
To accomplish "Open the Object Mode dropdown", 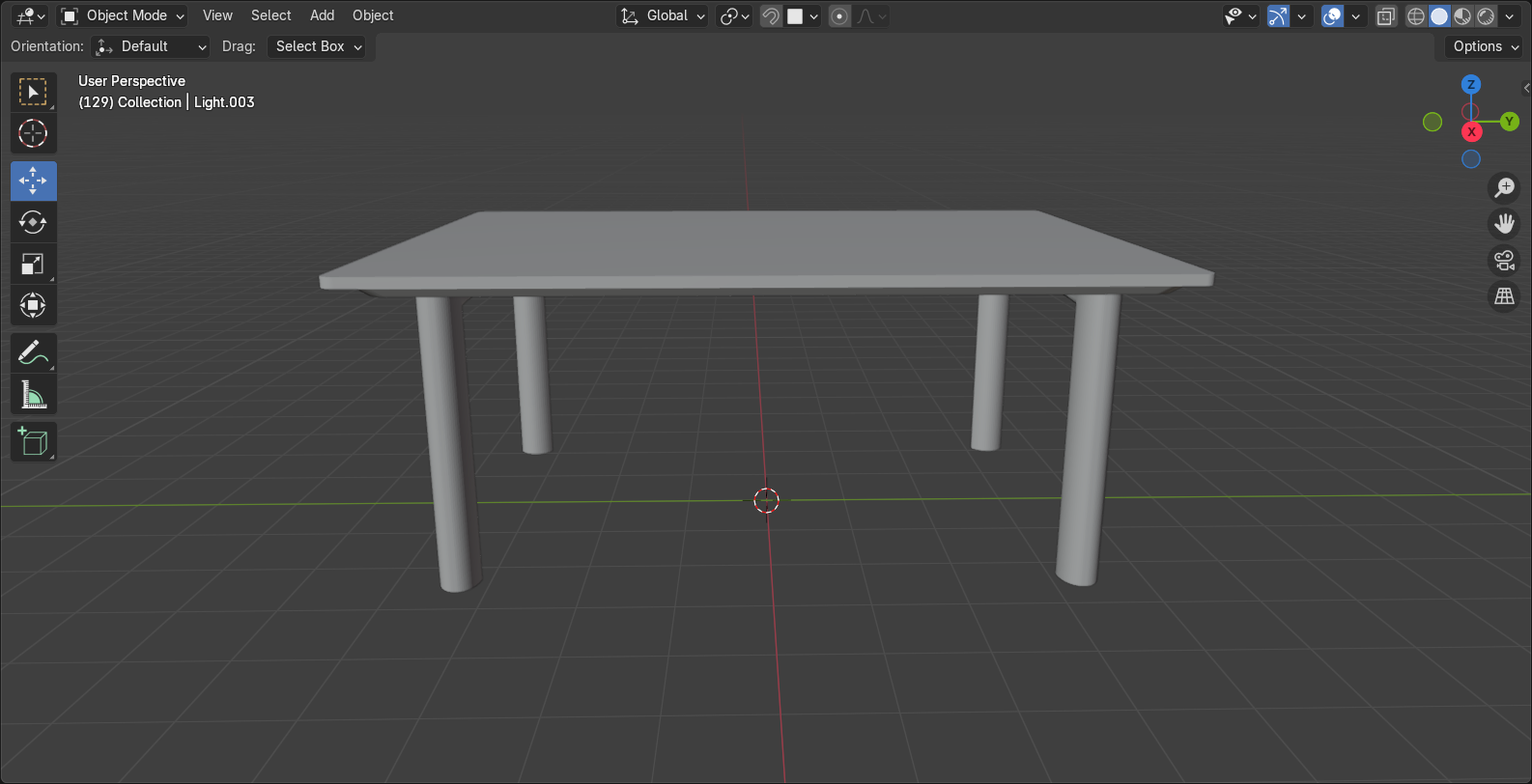I will pyautogui.click(x=123, y=16).
